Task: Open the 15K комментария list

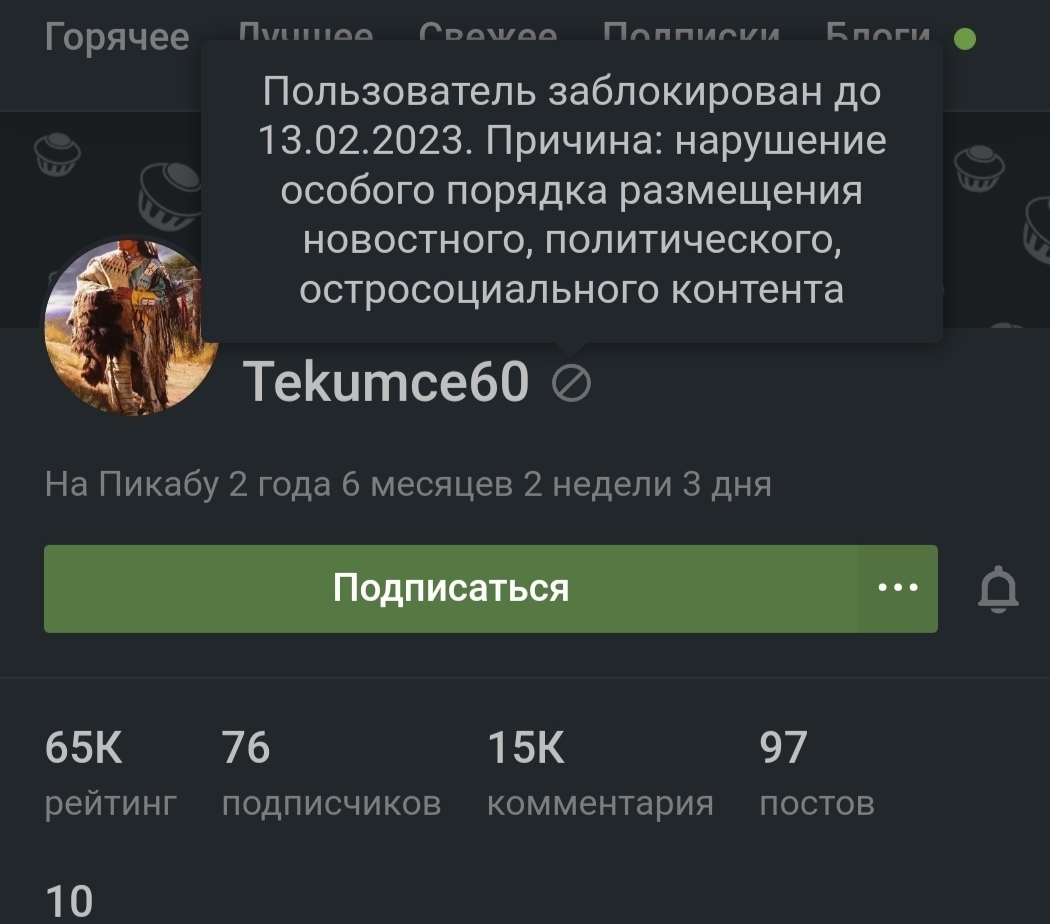Action: coord(600,774)
